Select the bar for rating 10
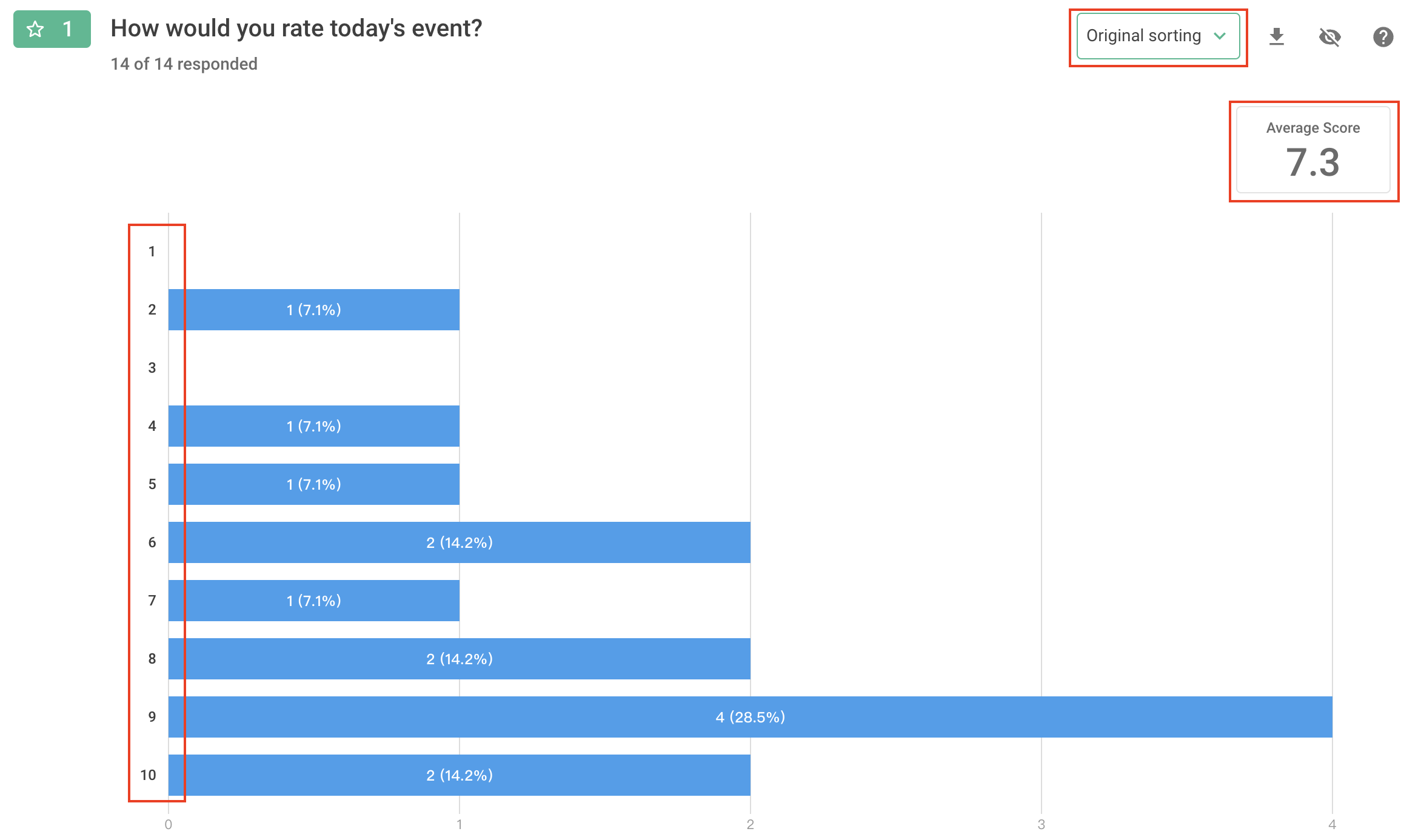Screen dimensions: 1421x840 459,775
